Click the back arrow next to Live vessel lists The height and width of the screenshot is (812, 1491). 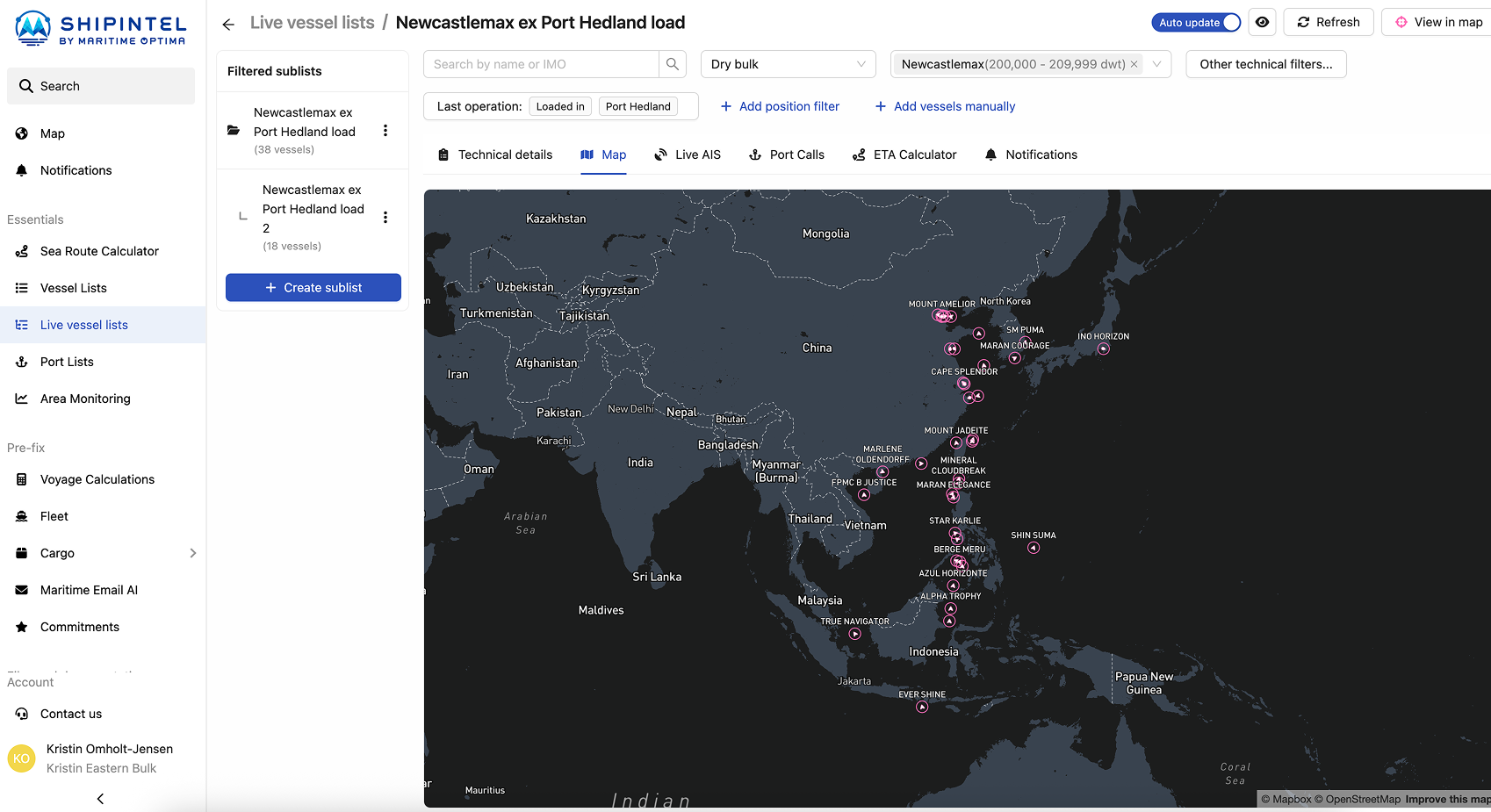click(228, 24)
